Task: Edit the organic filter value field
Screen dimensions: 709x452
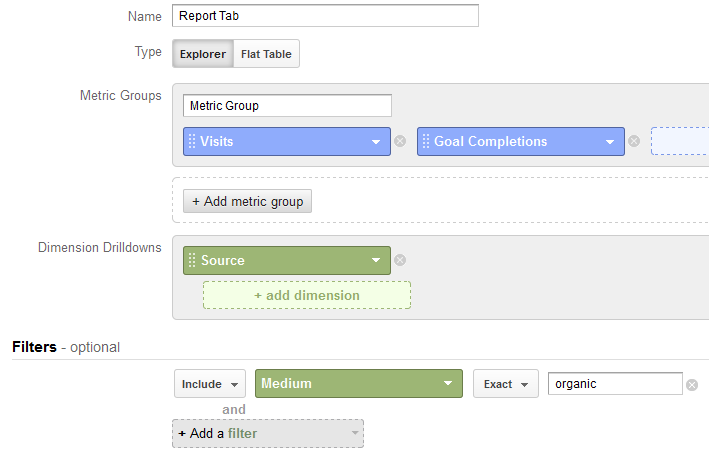Action: (x=614, y=384)
